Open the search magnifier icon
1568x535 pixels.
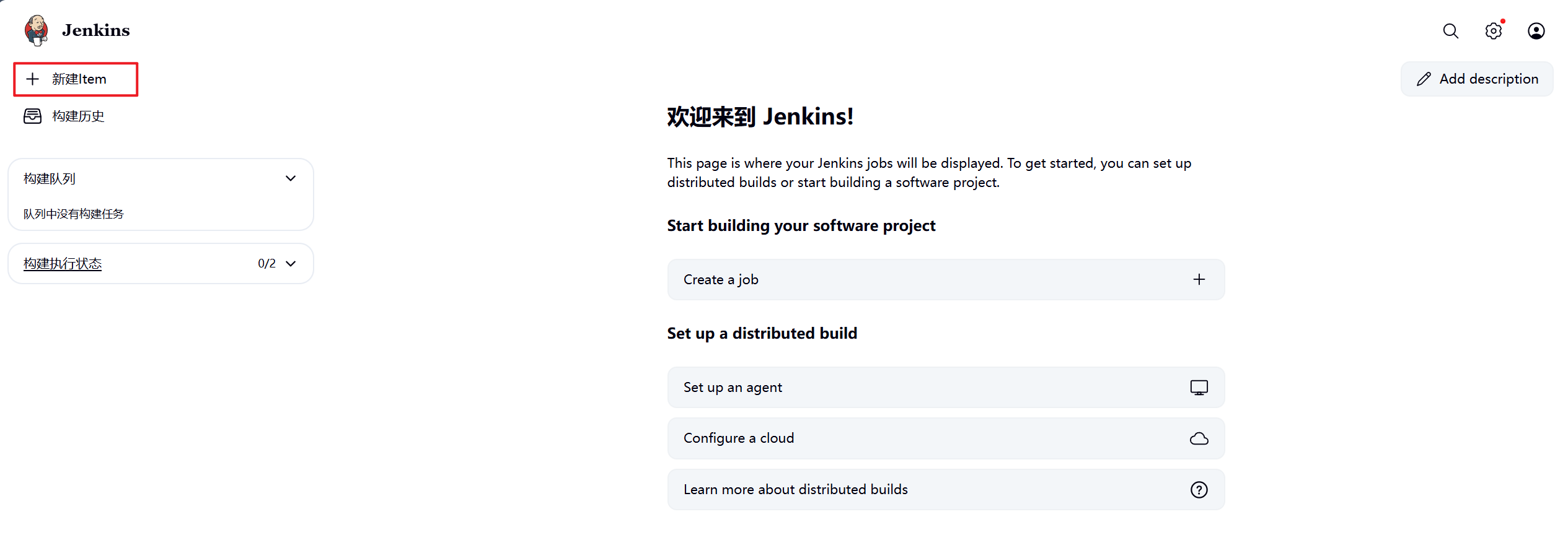pyautogui.click(x=1450, y=31)
